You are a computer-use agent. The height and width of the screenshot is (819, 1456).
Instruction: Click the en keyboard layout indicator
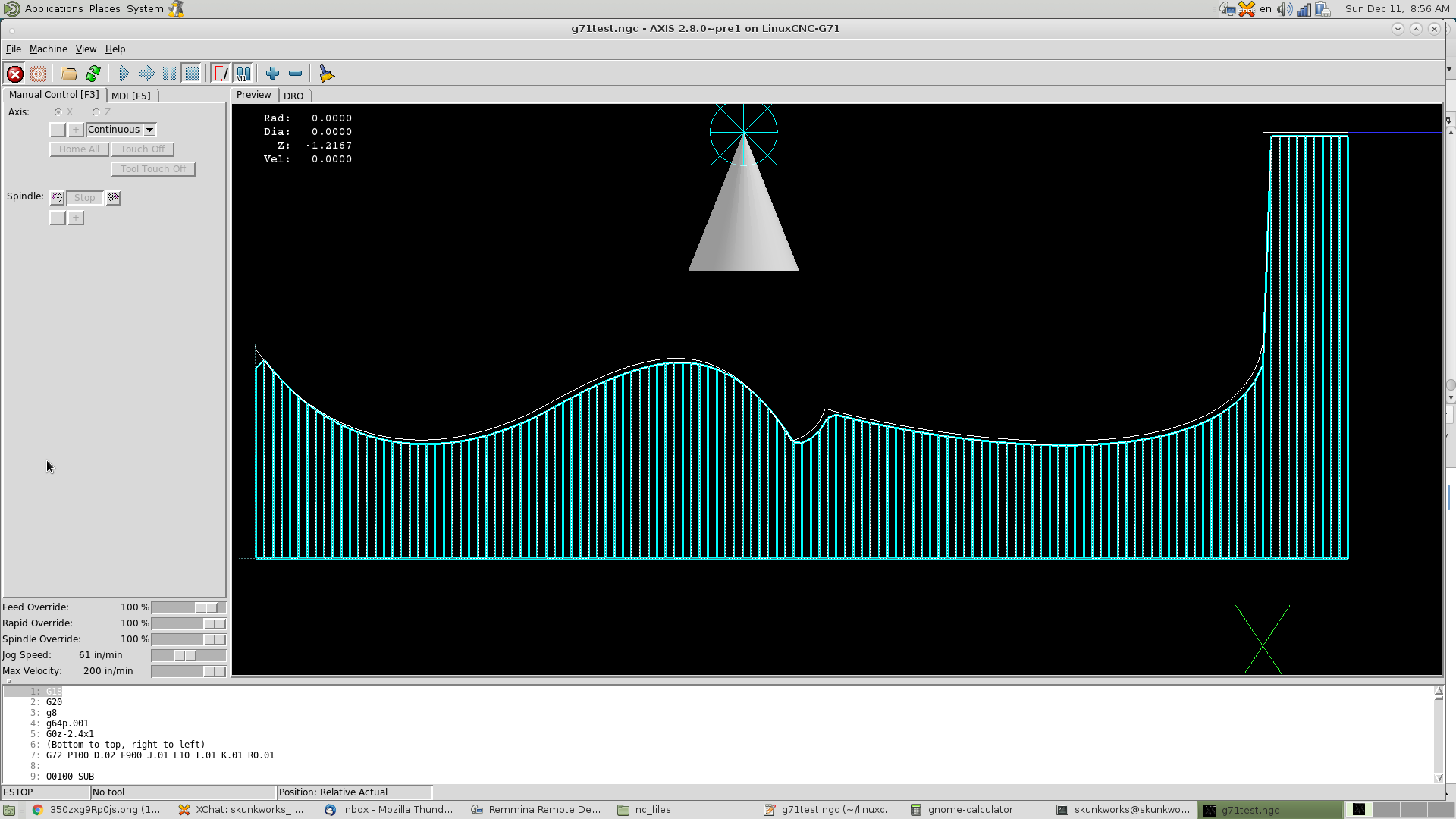[1266, 9]
